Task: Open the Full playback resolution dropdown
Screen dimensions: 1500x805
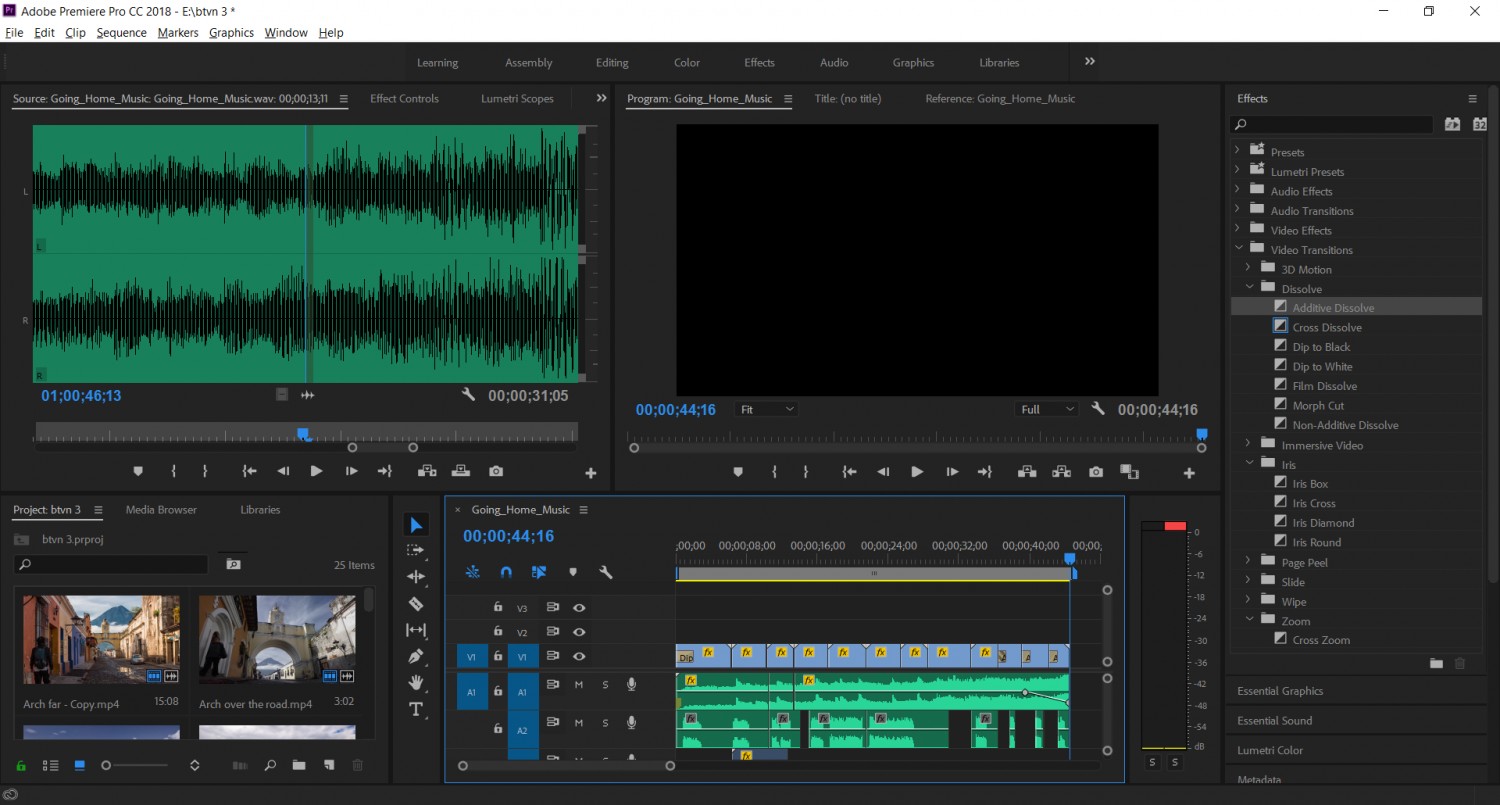Action: point(1047,409)
